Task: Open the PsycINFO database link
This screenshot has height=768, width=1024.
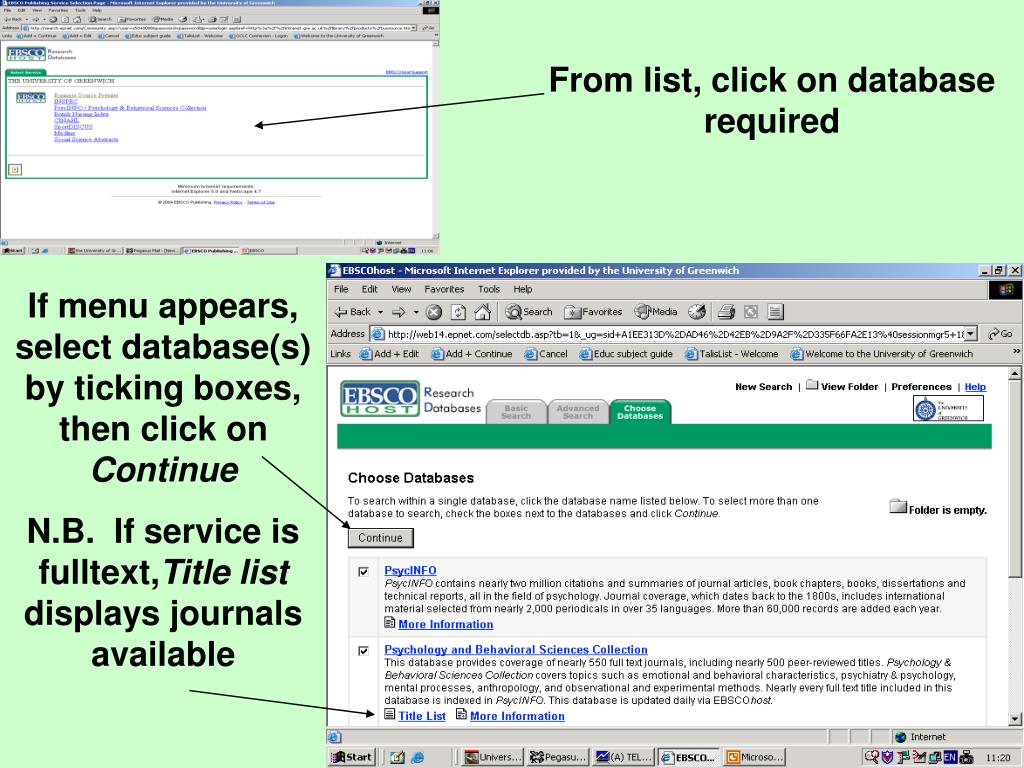Action: coord(410,570)
